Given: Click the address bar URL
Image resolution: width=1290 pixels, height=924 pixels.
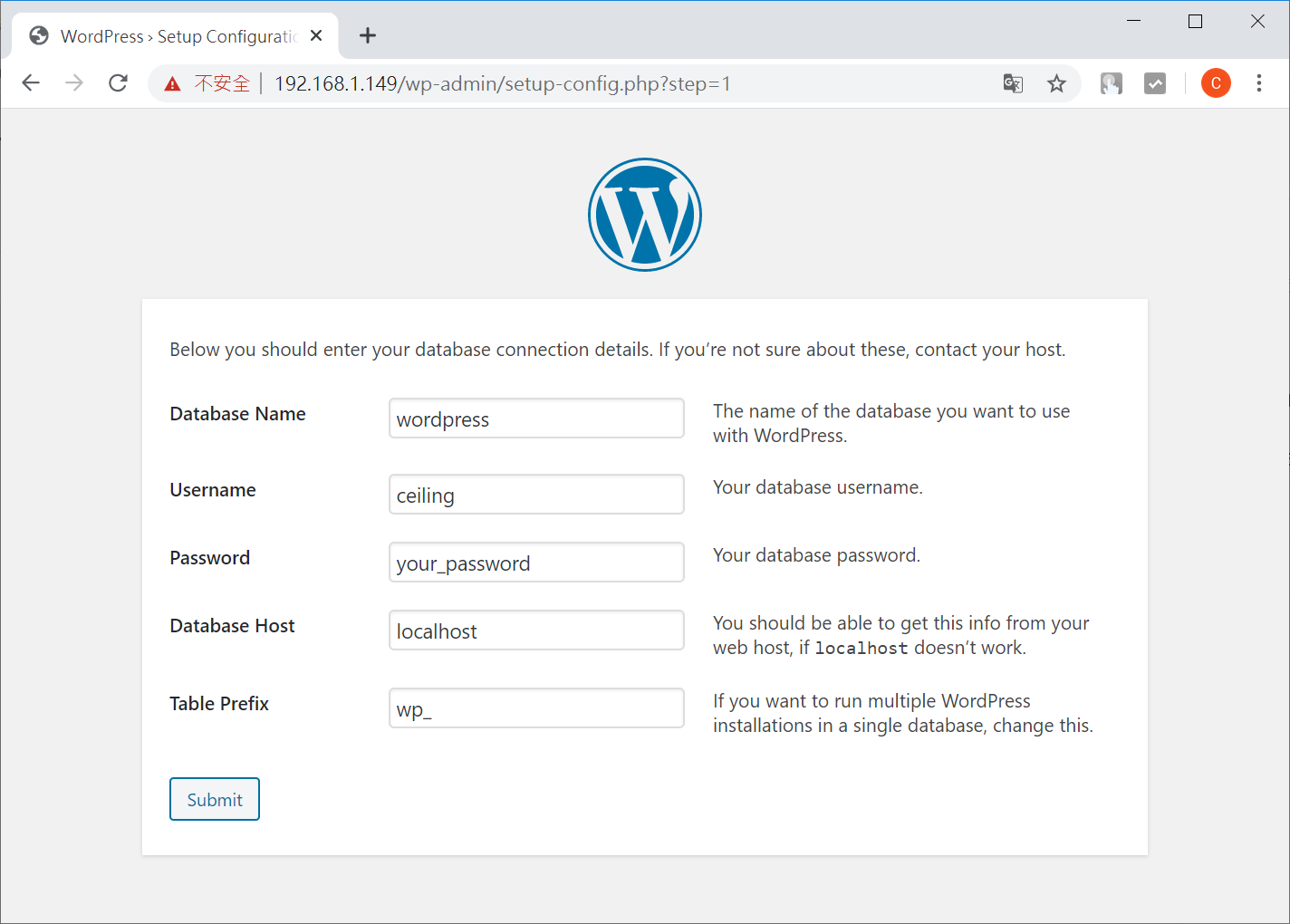Looking at the screenshot, I should 502,84.
